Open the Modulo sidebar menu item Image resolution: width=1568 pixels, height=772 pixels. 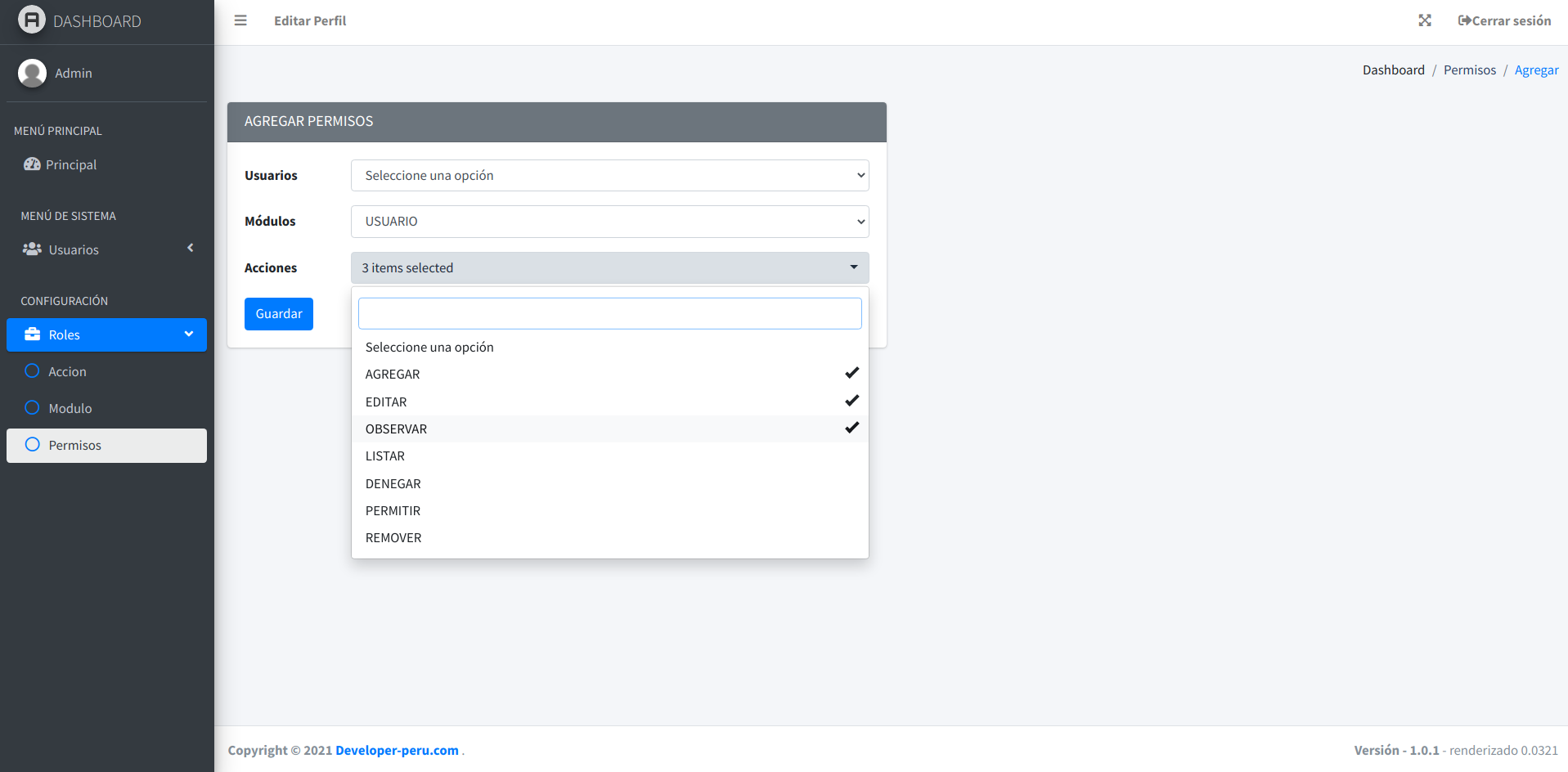pyautogui.click(x=70, y=408)
